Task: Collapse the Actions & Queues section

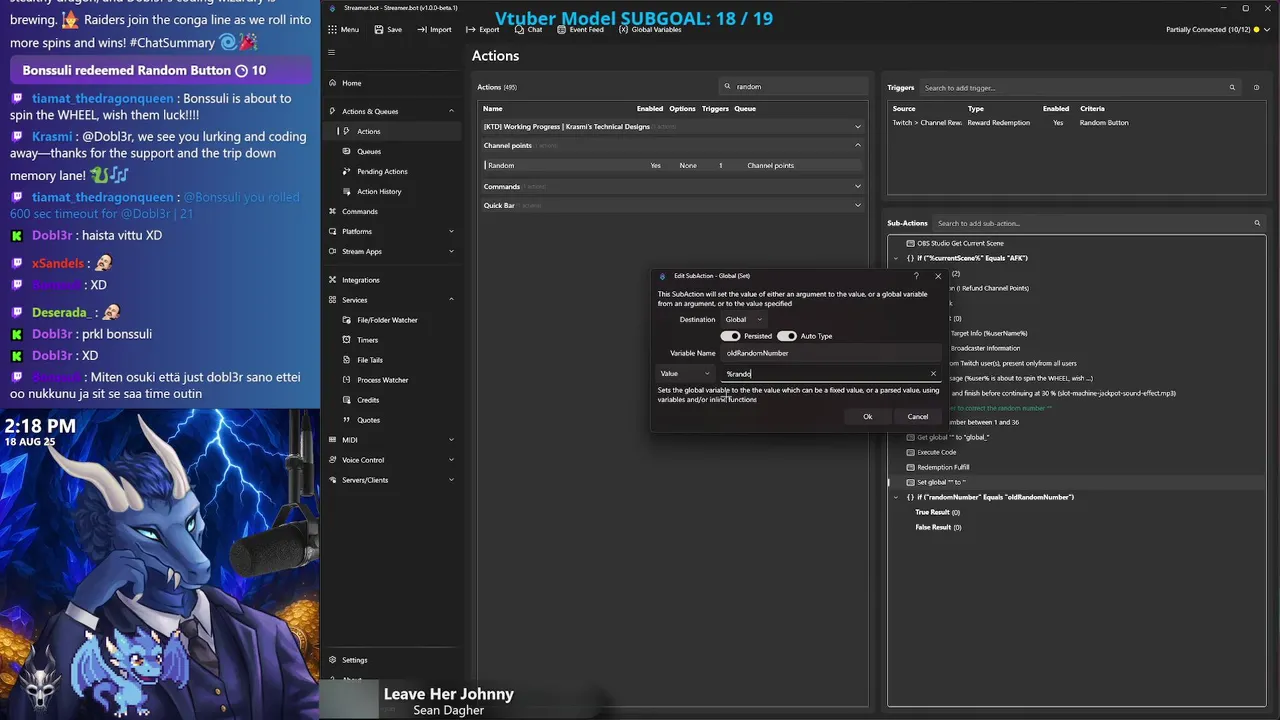Action: coord(451,111)
